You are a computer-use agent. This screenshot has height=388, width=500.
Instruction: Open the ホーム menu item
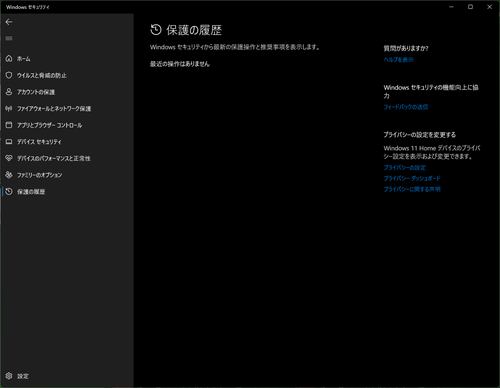(24, 59)
